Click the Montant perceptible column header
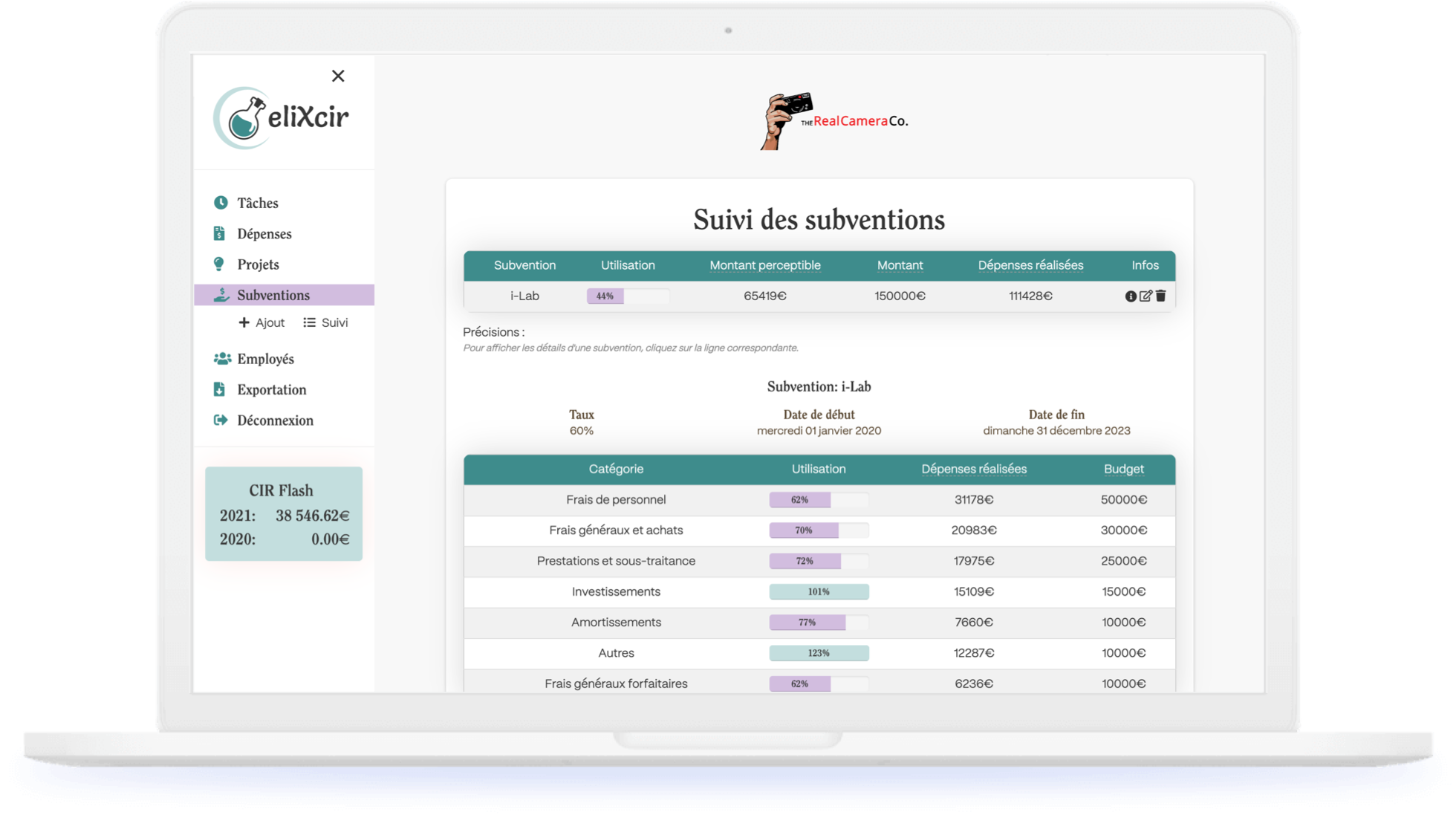 click(x=764, y=265)
